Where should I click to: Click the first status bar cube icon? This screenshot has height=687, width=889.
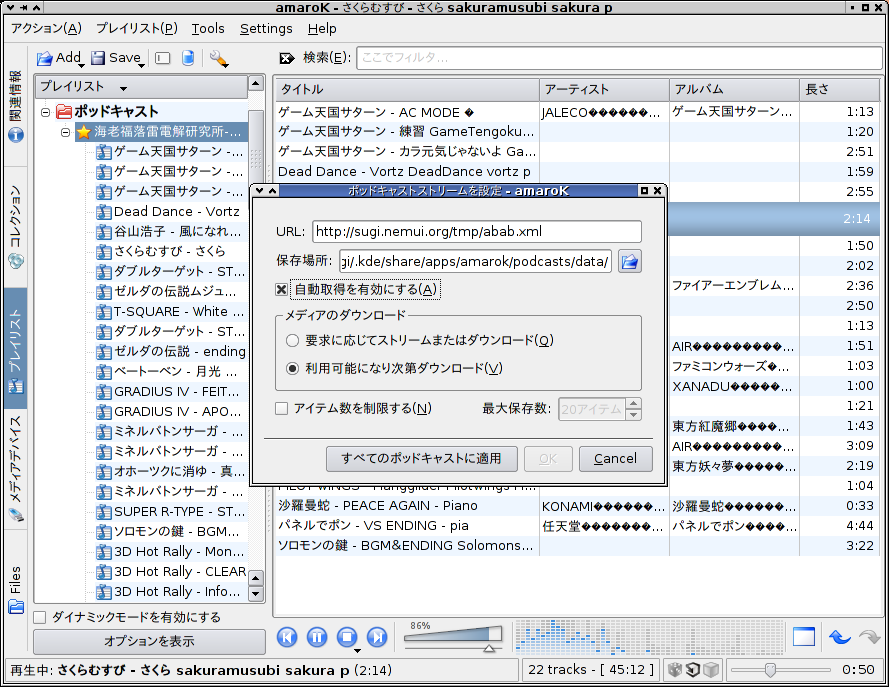click(x=675, y=669)
